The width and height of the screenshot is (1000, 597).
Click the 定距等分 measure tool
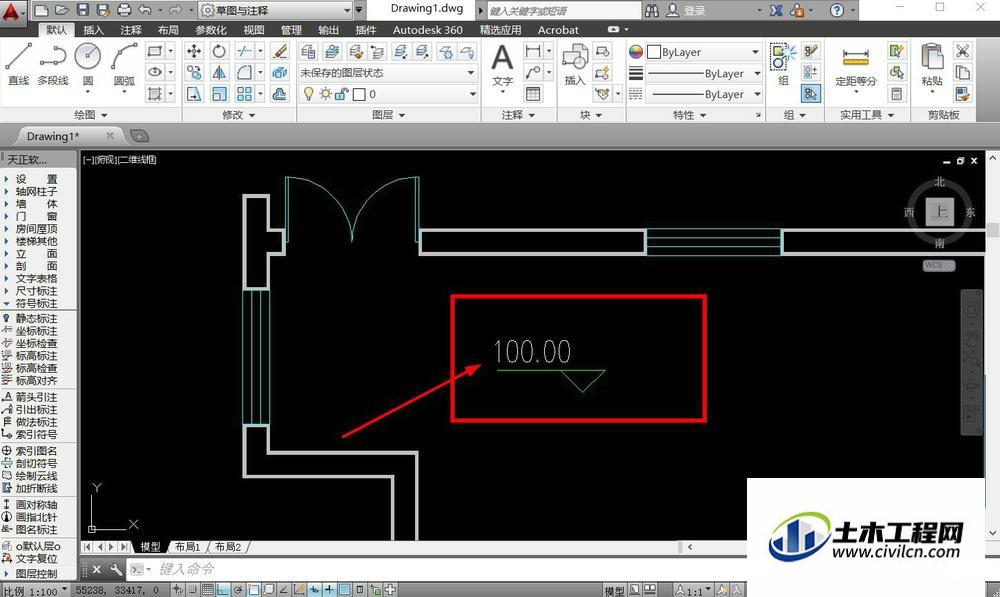coord(856,66)
